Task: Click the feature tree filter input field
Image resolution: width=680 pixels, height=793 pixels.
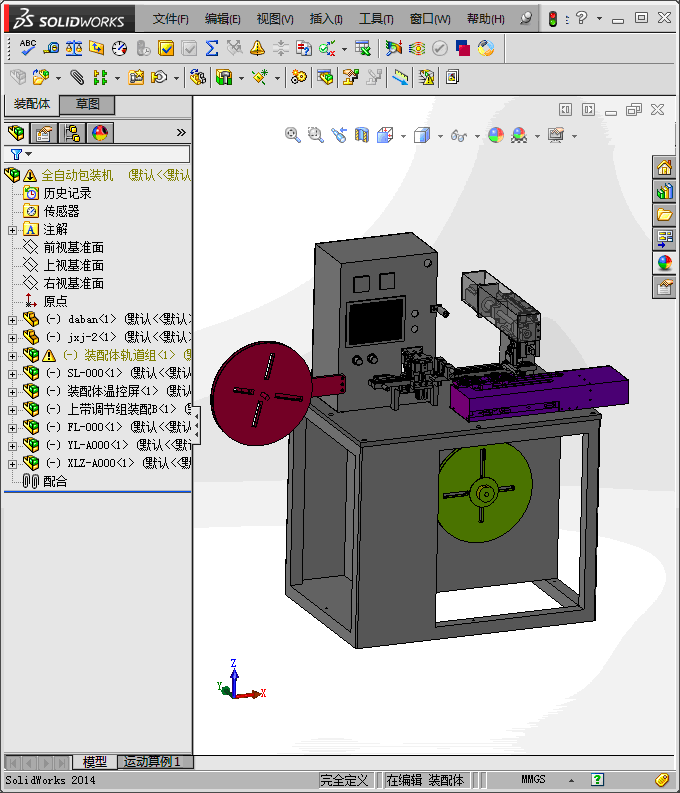Action: [x=97, y=154]
